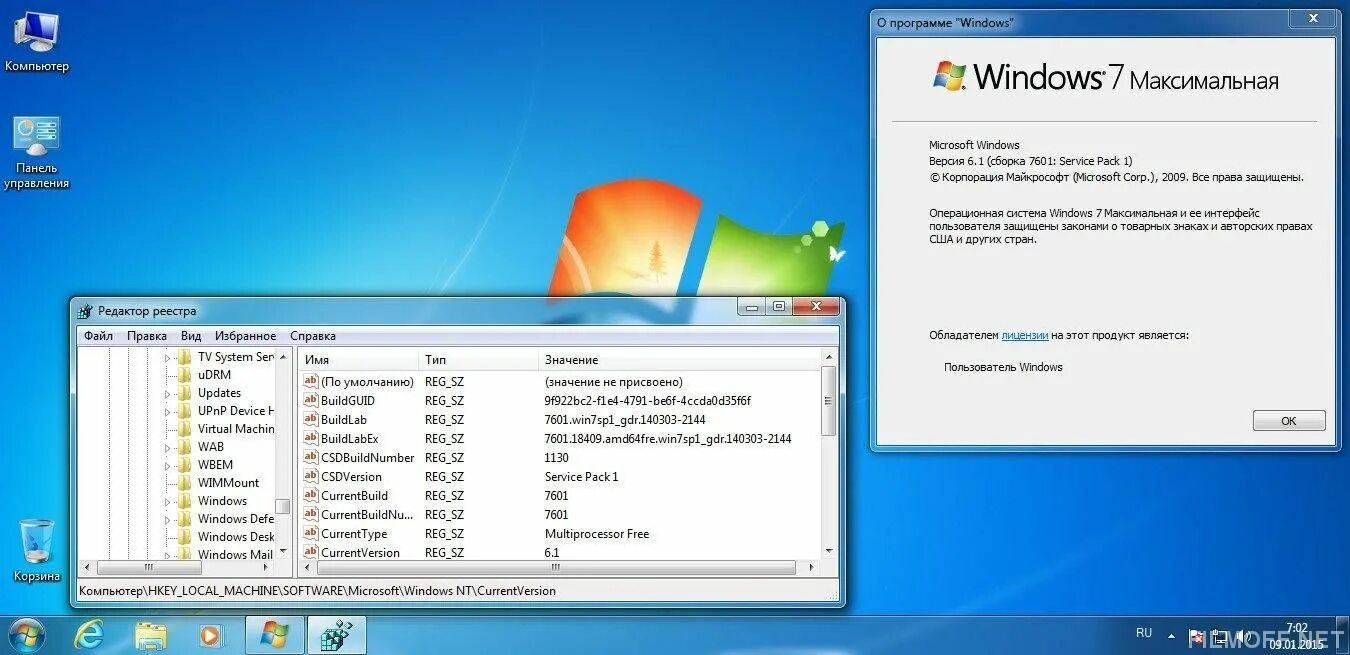The width and height of the screenshot is (1350, 655).
Task: Click the CSDVersion ab icon
Action: tap(310, 477)
